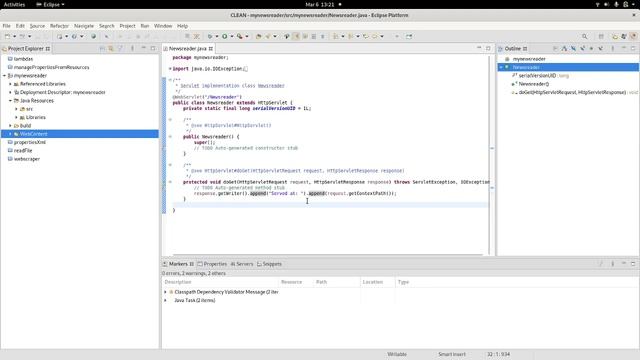Click overview ruler marker near constructor stub
Viewport: 640px width, 360px height.
tap(492, 148)
